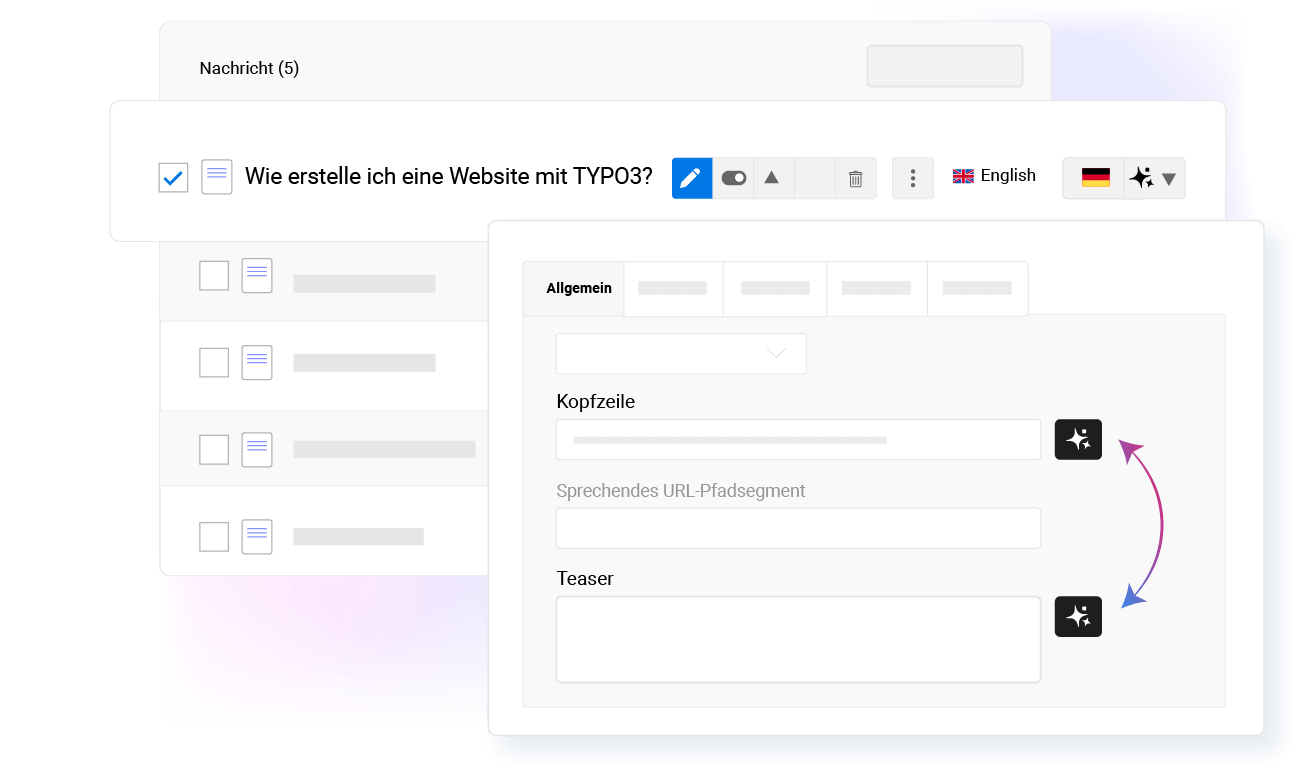Image resolution: width=1311 pixels, height=782 pixels.
Task: Uncheck the checkbox for the TYPO3 news record
Action: 173,178
